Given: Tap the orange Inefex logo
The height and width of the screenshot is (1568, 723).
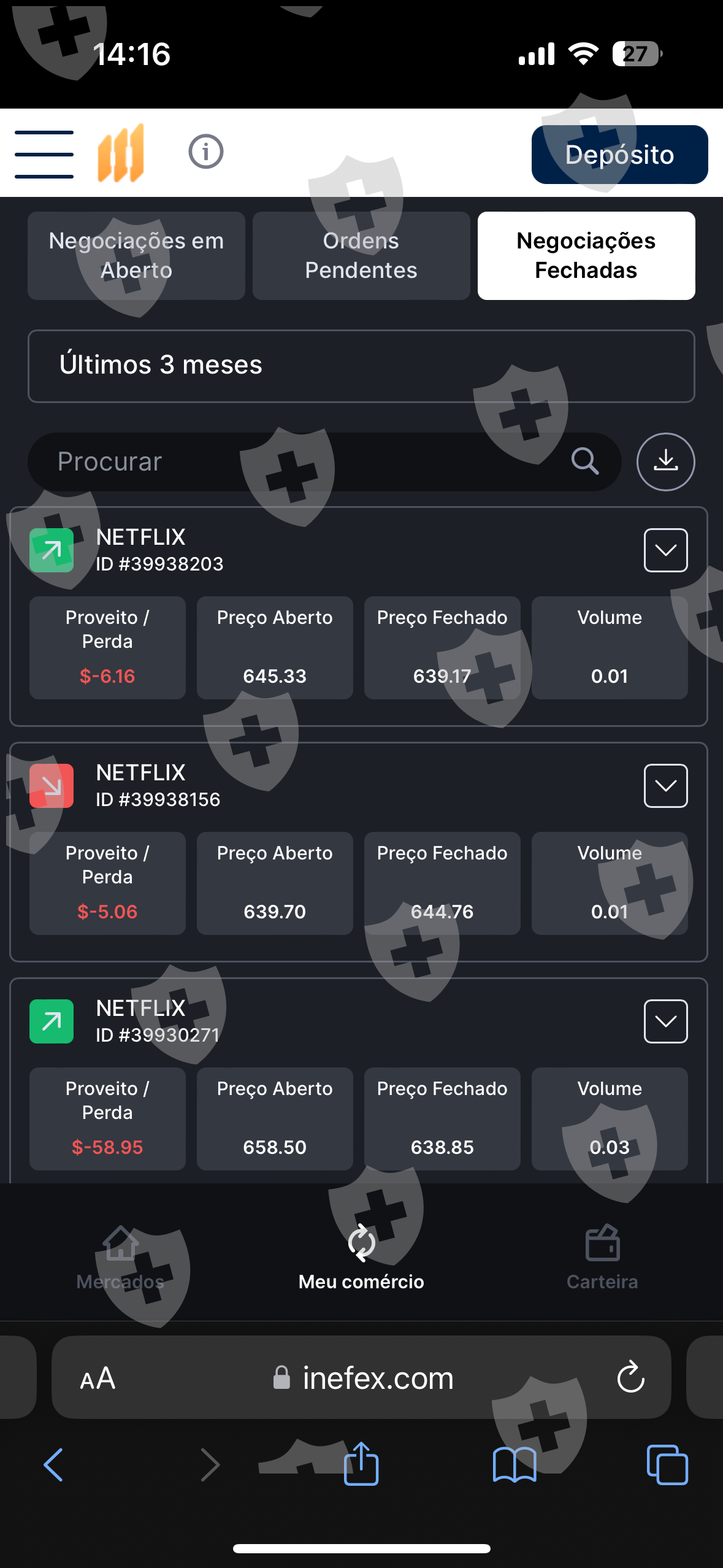Looking at the screenshot, I should click(x=121, y=153).
